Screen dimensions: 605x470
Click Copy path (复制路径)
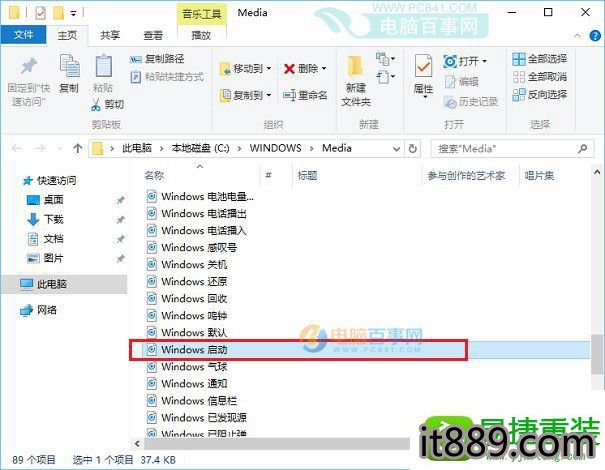click(157, 59)
